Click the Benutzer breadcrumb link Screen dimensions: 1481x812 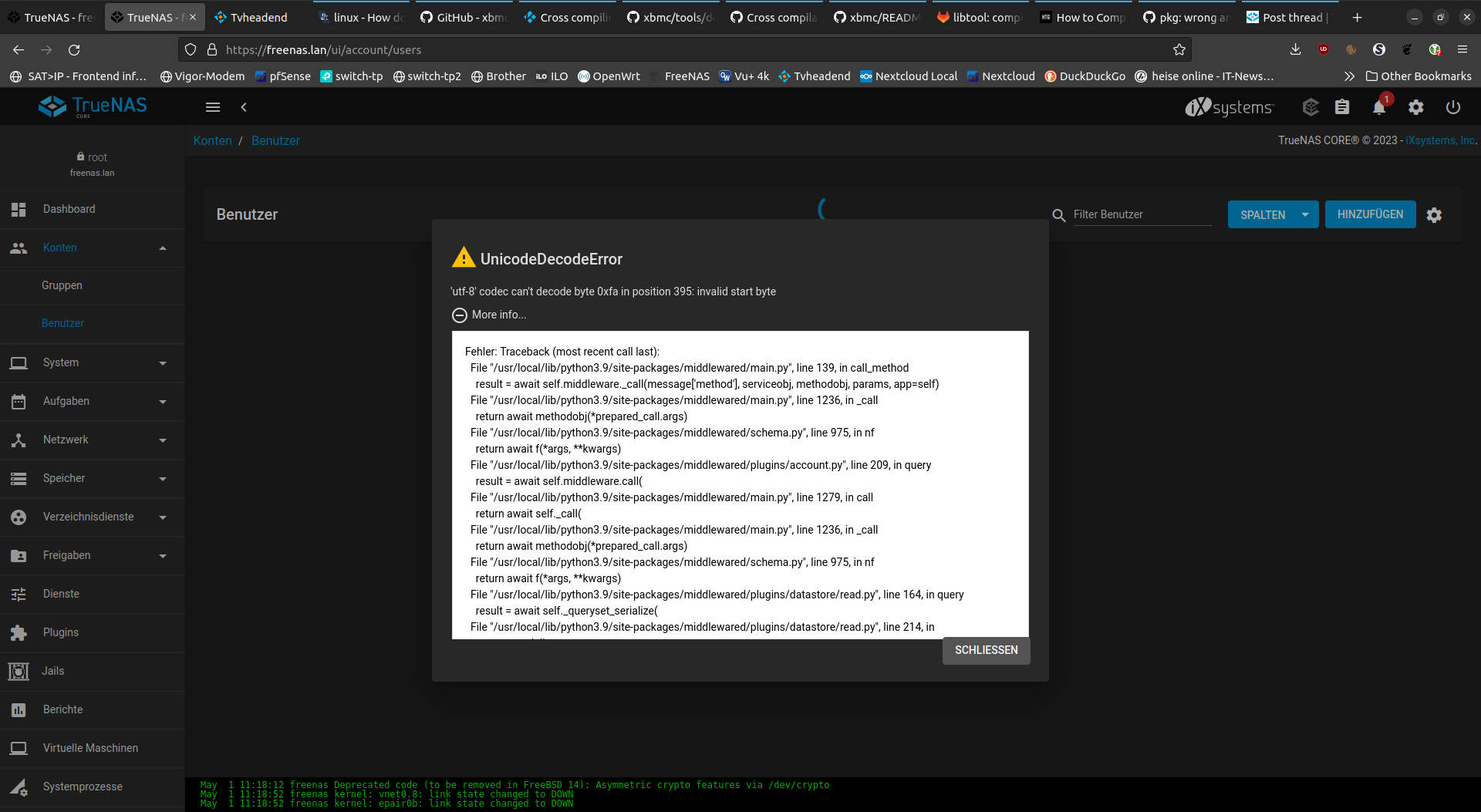click(275, 140)
